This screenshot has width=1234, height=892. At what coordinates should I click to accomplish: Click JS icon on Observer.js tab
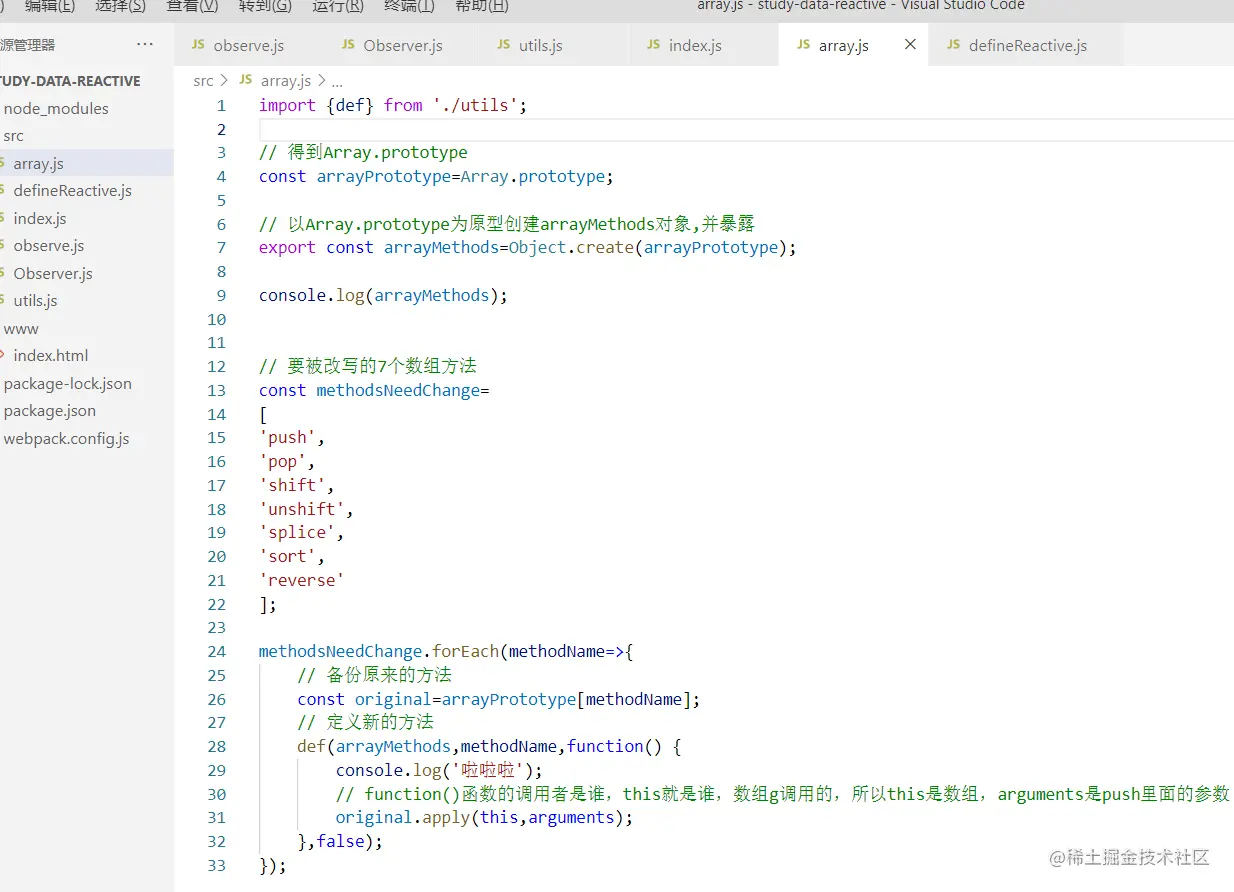348,45
